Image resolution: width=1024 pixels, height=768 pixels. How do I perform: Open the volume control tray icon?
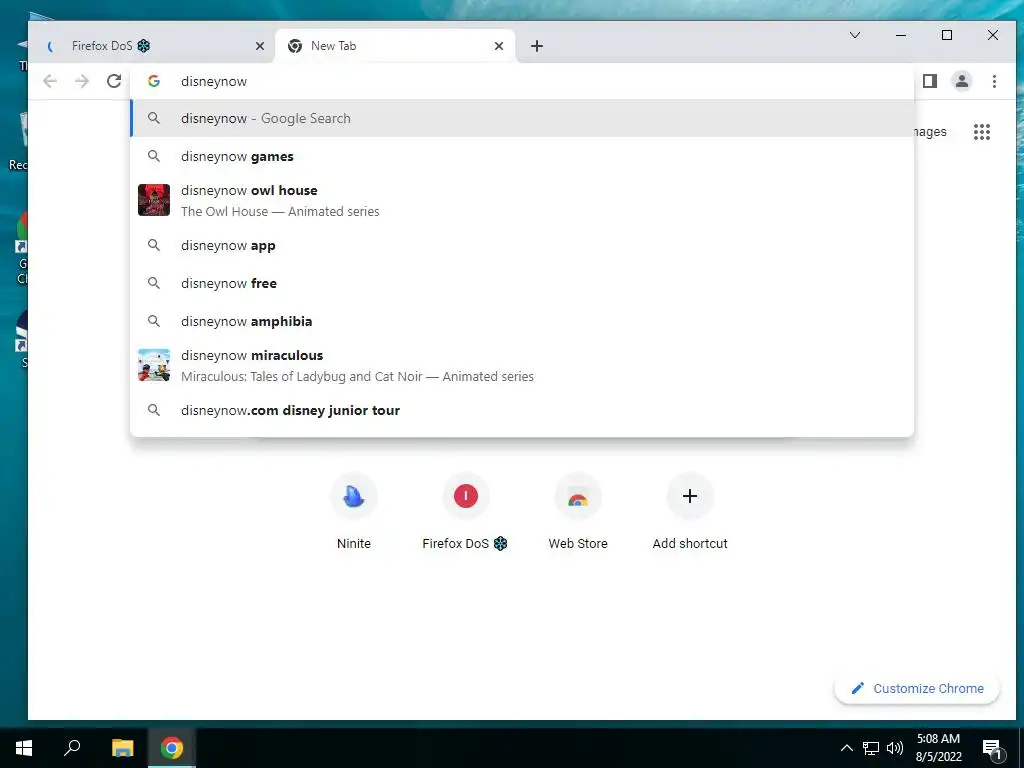(x=895, y=748)
